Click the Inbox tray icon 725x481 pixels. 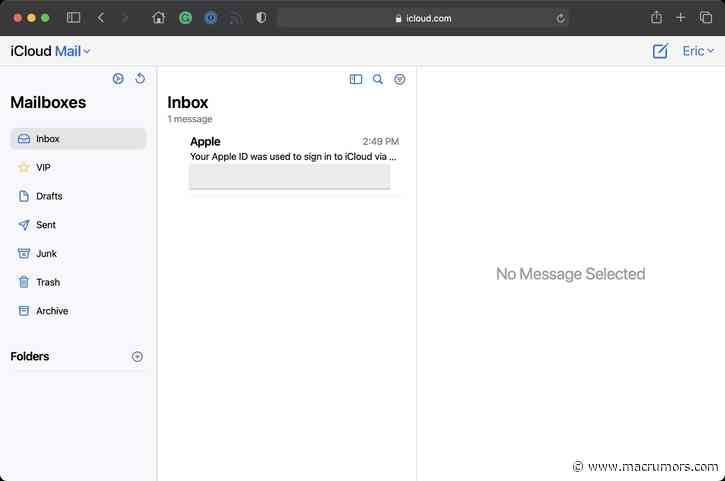pyautogui.click(x=24, y=139)
